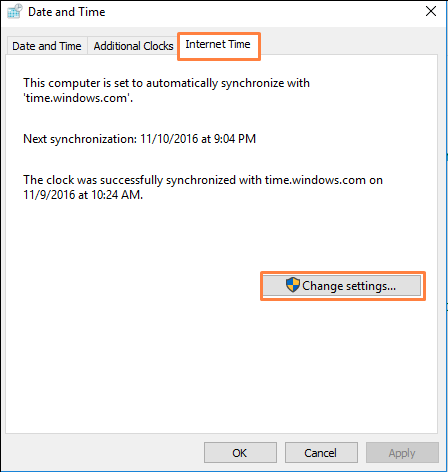Click the Date and Time window icon
448x472 pixels.
pos(15,11)
